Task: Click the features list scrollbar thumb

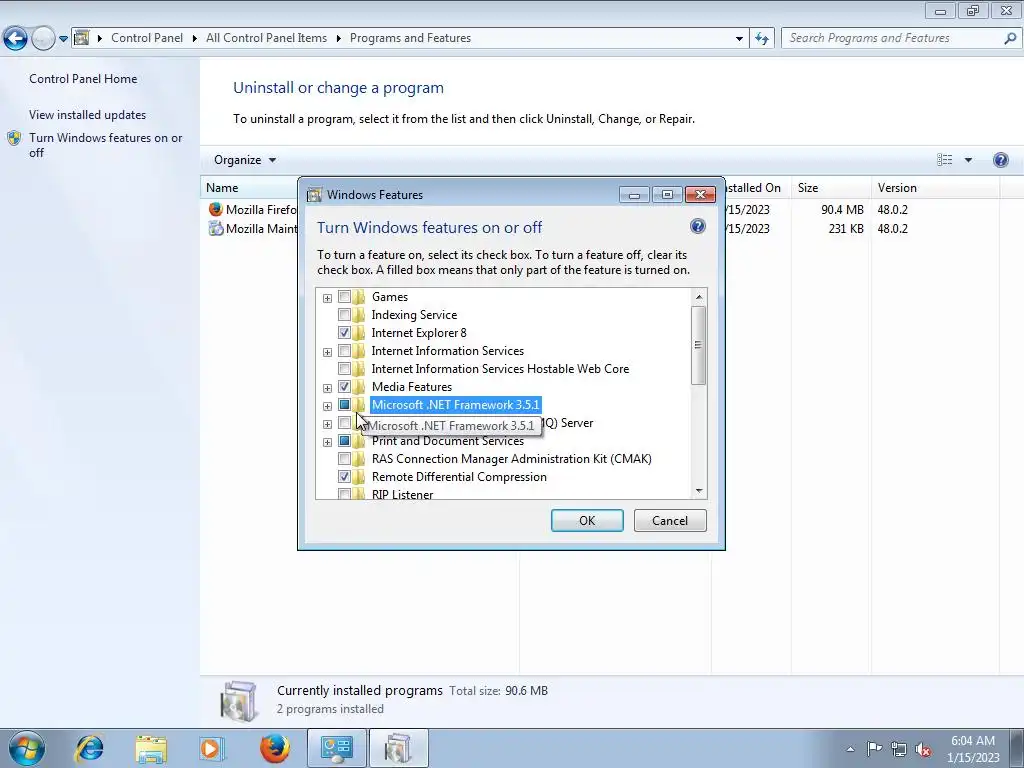Action: pos(699,345)
